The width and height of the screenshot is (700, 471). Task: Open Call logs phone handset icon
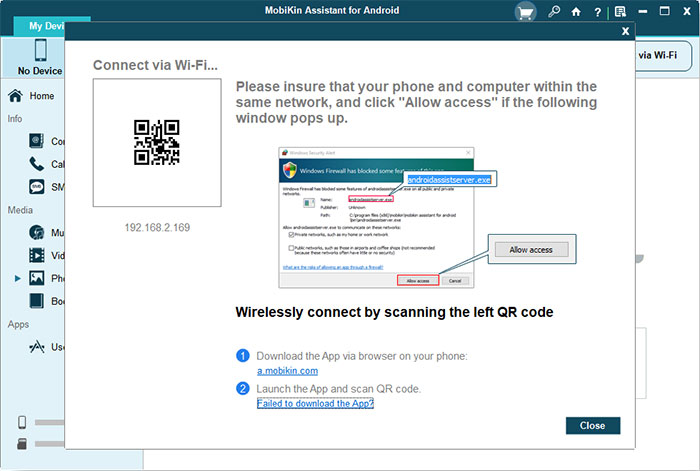click(37, 164)
